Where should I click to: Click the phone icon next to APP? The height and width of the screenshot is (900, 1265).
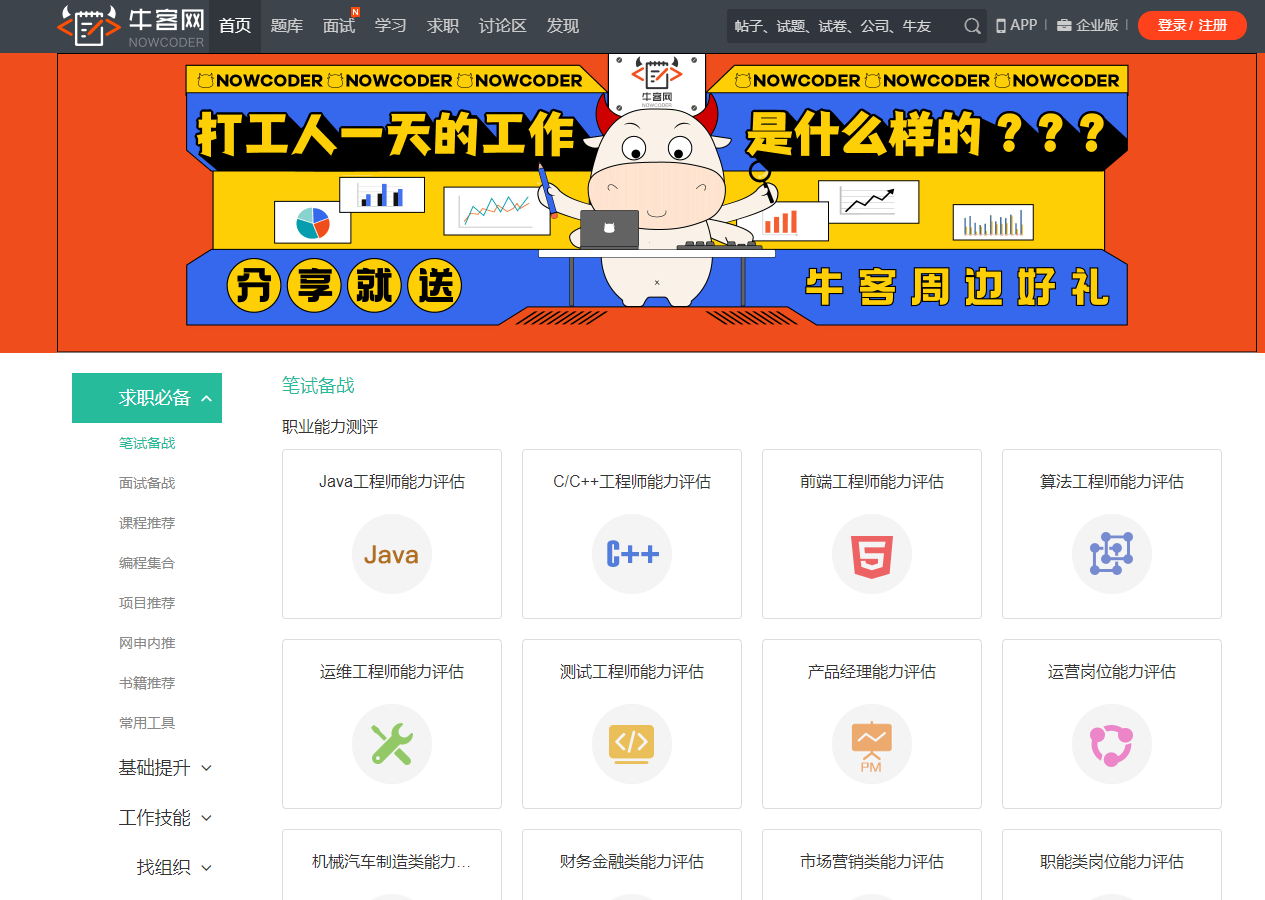tap(1001, 25)
